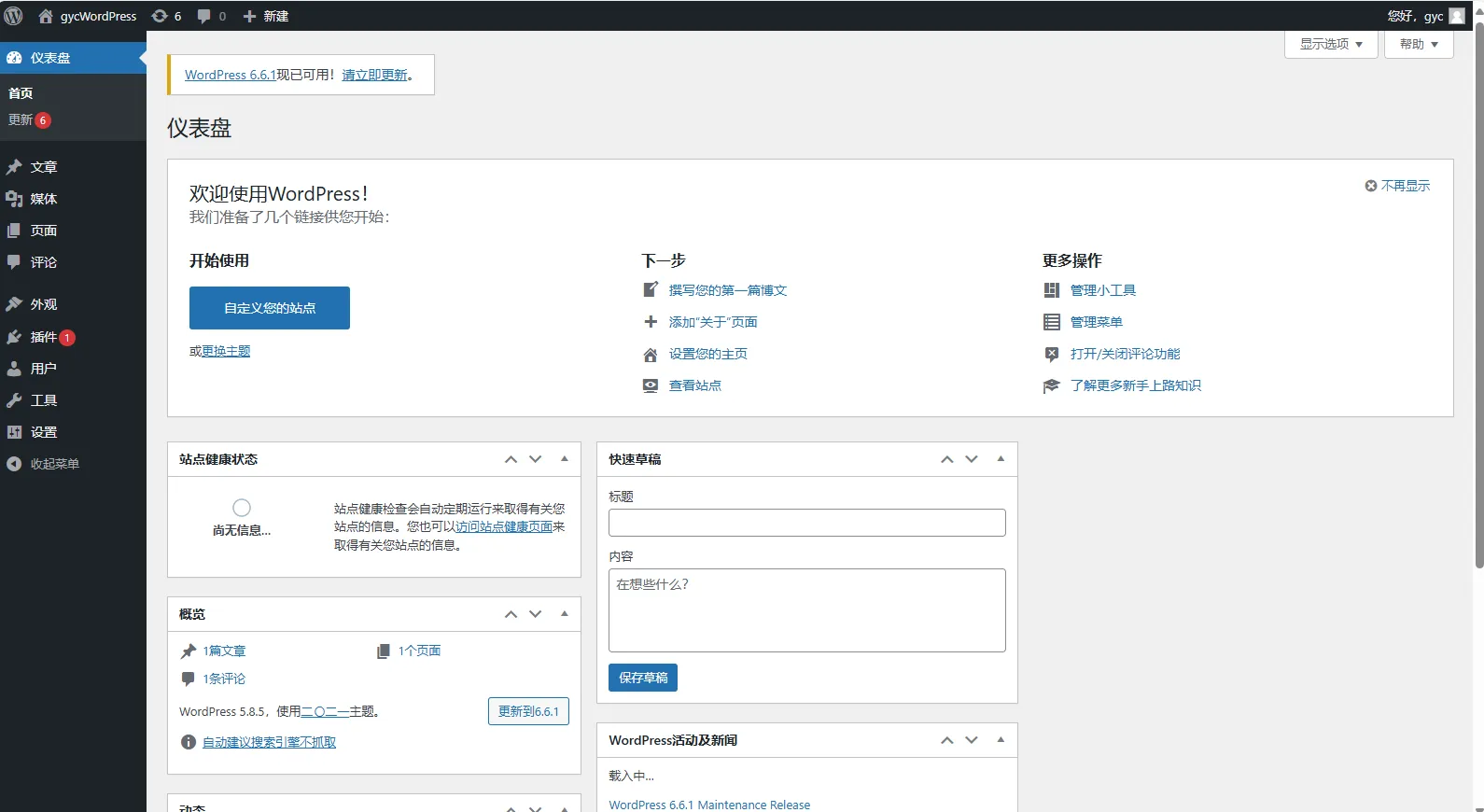Open the updates icon in admin bar

tap(160, 16)
